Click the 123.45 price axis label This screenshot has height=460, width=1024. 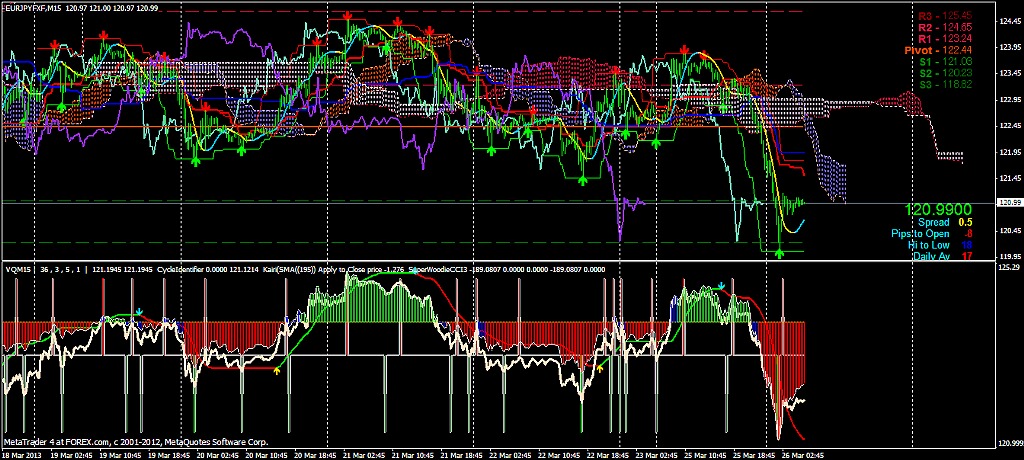(1010, 73)
